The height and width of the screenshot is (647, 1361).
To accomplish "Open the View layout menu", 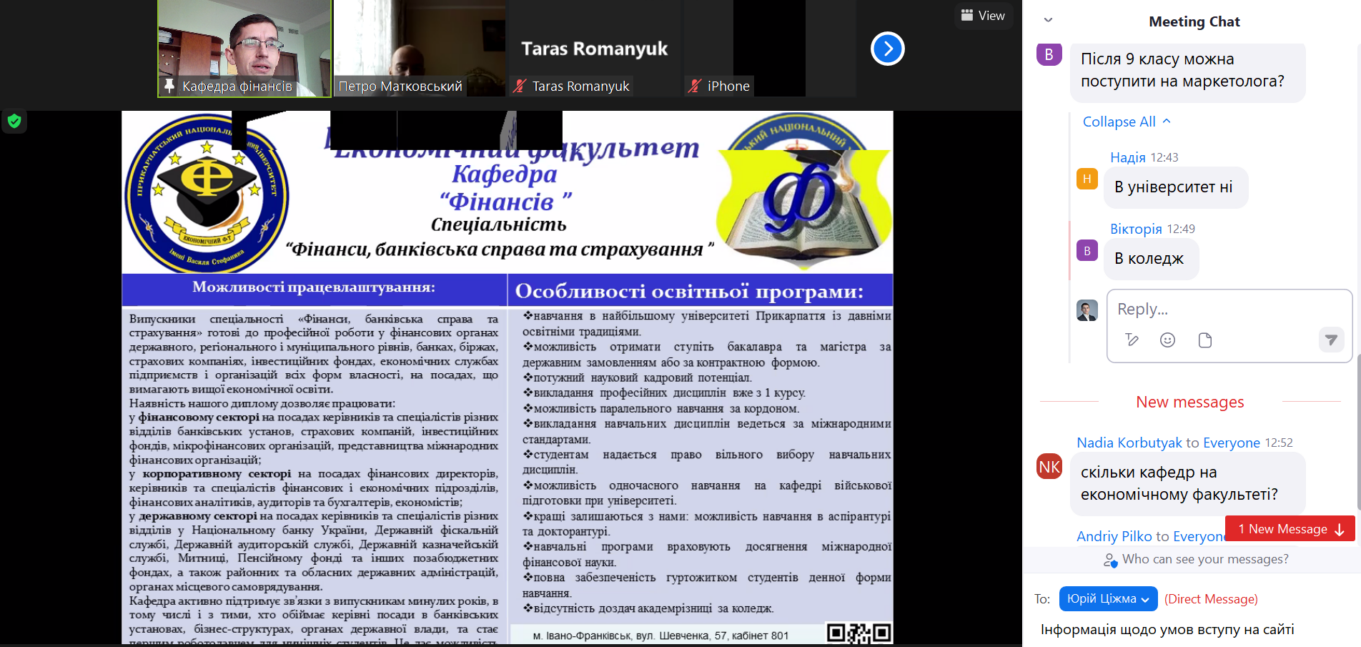I will tap(982, 15).
